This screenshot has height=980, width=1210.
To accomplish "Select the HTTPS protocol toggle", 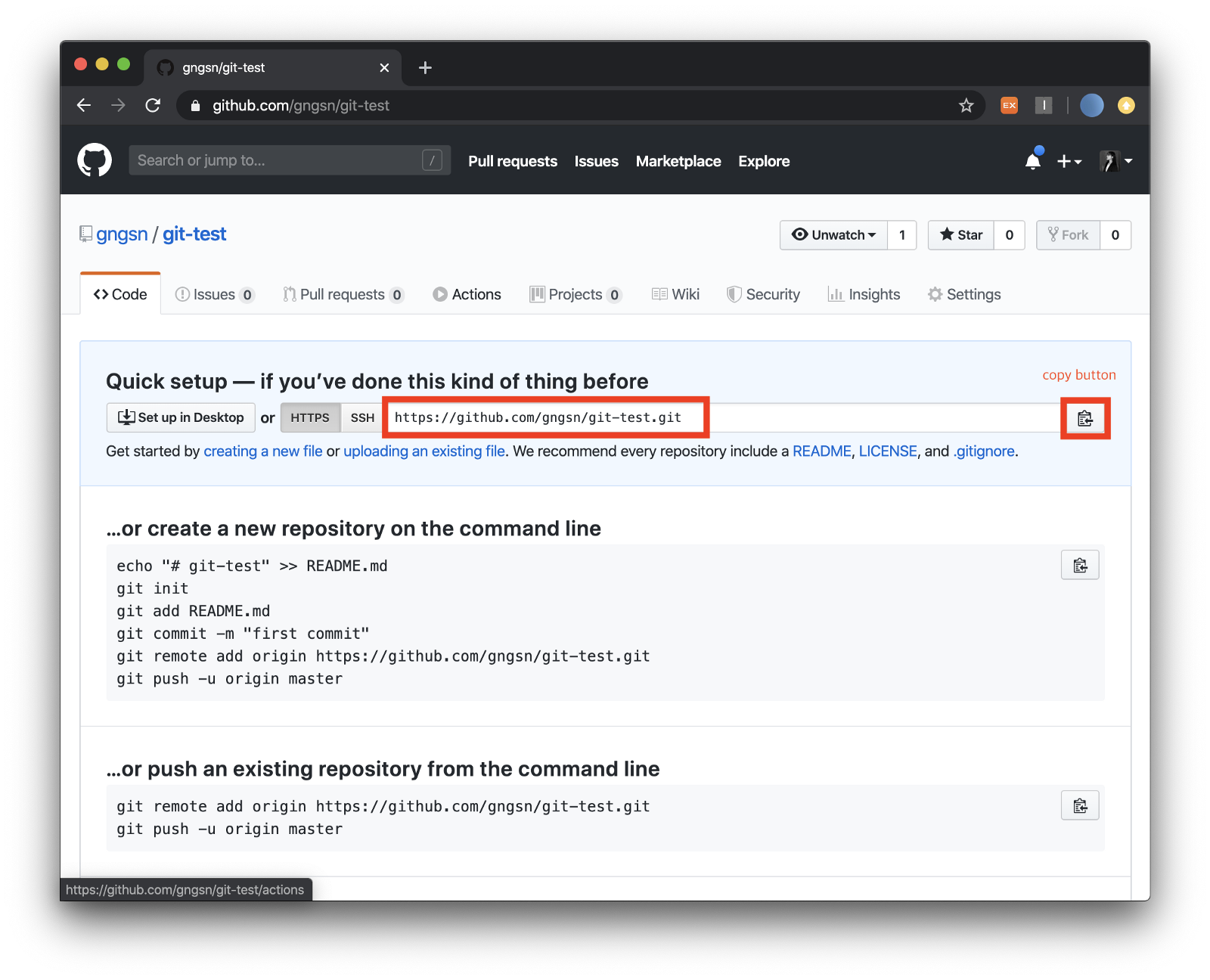I will tap(310, 417).
